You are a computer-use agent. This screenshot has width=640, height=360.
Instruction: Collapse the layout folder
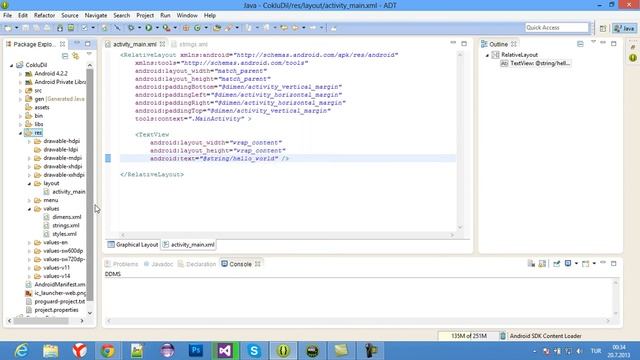(x=29, y=184)
